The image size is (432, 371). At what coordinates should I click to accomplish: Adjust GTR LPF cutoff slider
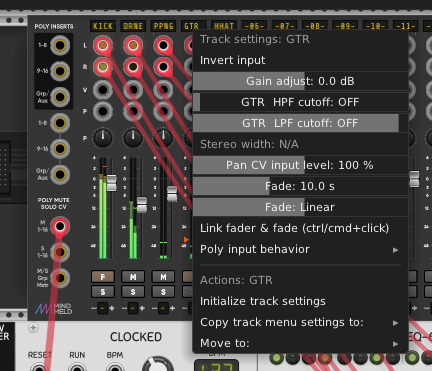pyautogui.click(x=300, y=123)
